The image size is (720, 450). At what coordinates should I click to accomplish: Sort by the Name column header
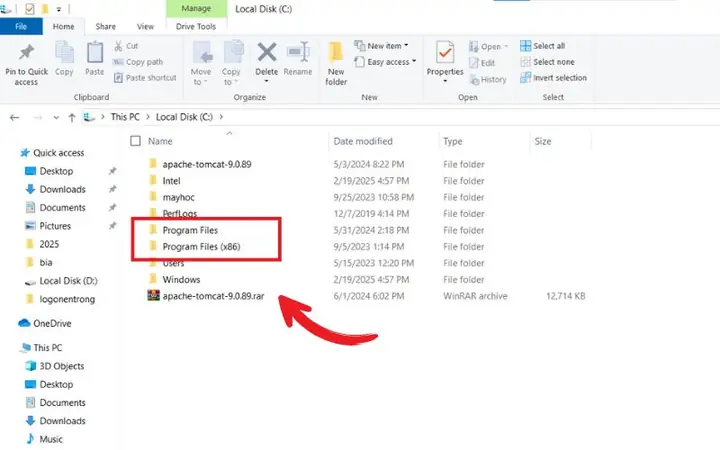(160, 141)
